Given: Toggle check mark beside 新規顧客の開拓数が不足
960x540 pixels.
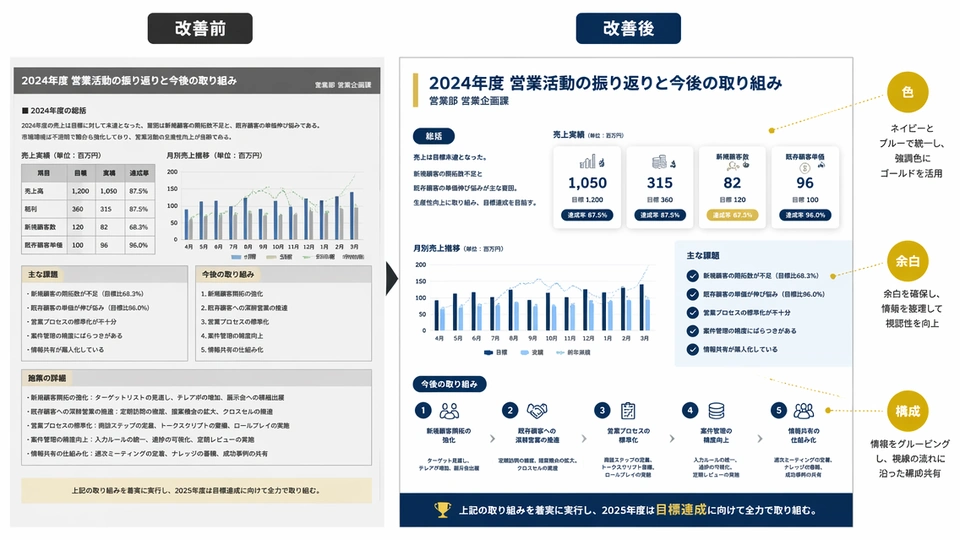Looking at the screenshot, I should click(x=692, y=276).
